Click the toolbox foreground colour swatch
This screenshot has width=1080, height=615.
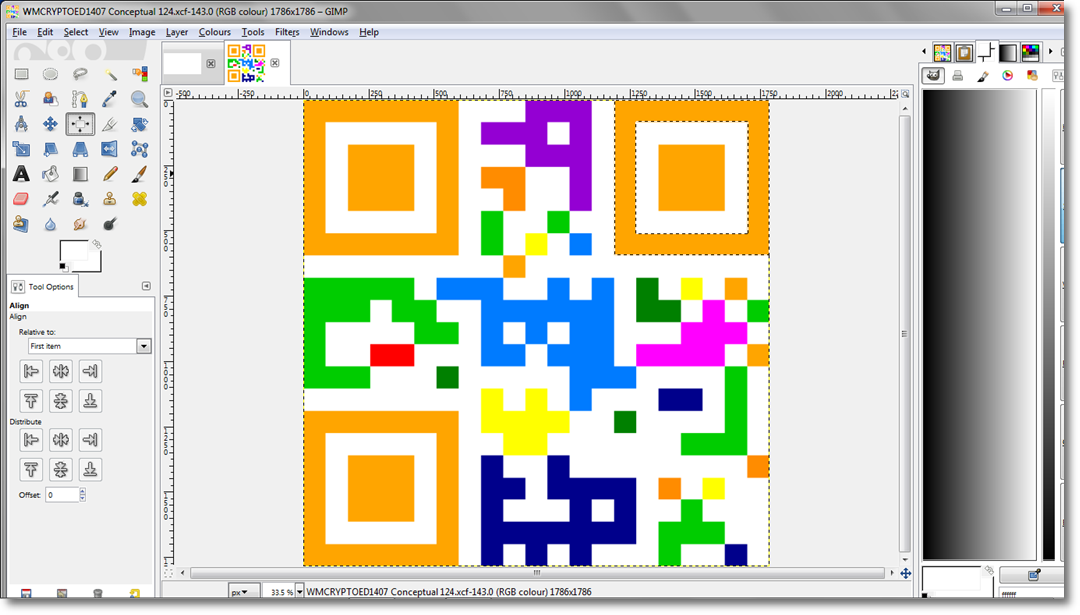[74, 251]
